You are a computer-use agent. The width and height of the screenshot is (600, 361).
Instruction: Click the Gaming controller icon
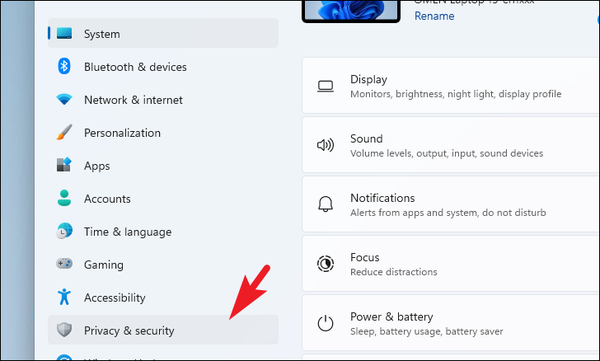[x=64, y=264]
